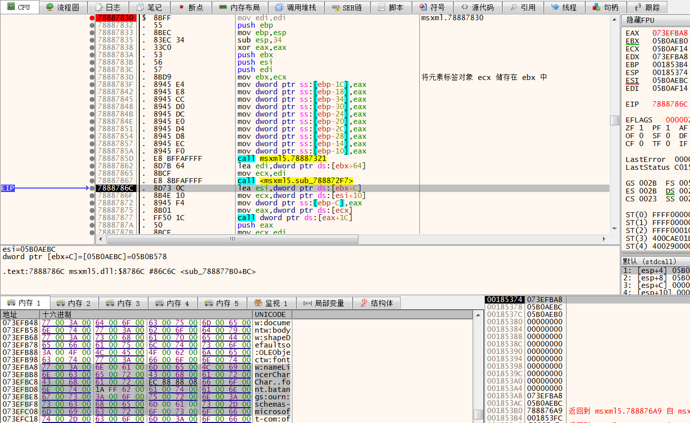690x423 pixels.
Task: Toggle the breakpoint dot at address 78887830
Action: 92,18
